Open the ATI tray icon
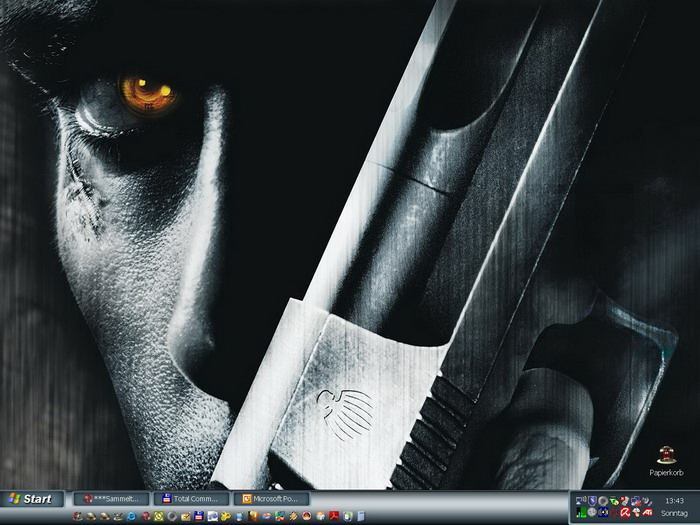The height and width of the screenshot is (525, 700). [x=647, y=512]
